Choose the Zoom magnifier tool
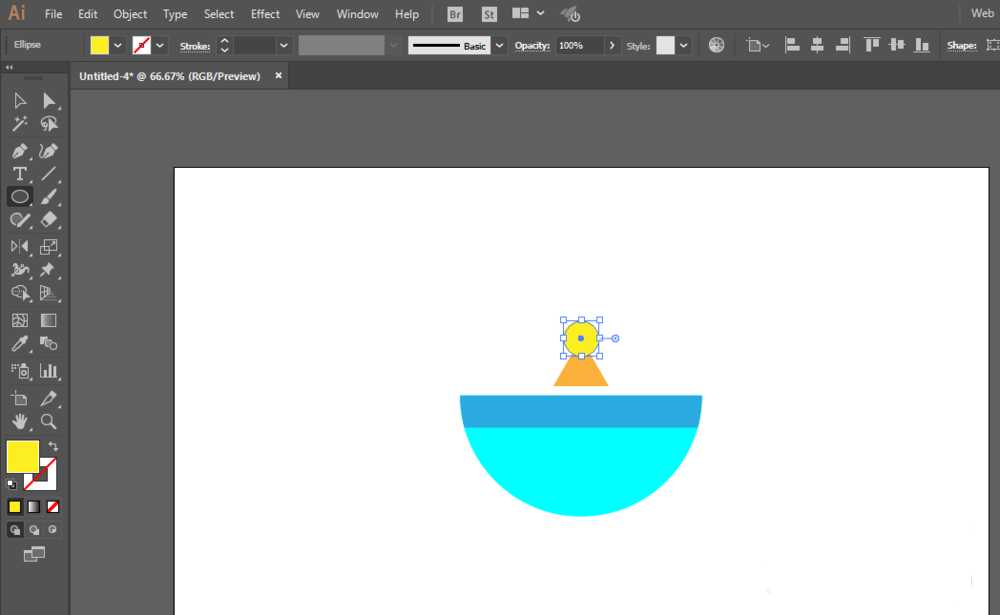Viewport: 1000px width, 615px height. (x=48, y=421)
